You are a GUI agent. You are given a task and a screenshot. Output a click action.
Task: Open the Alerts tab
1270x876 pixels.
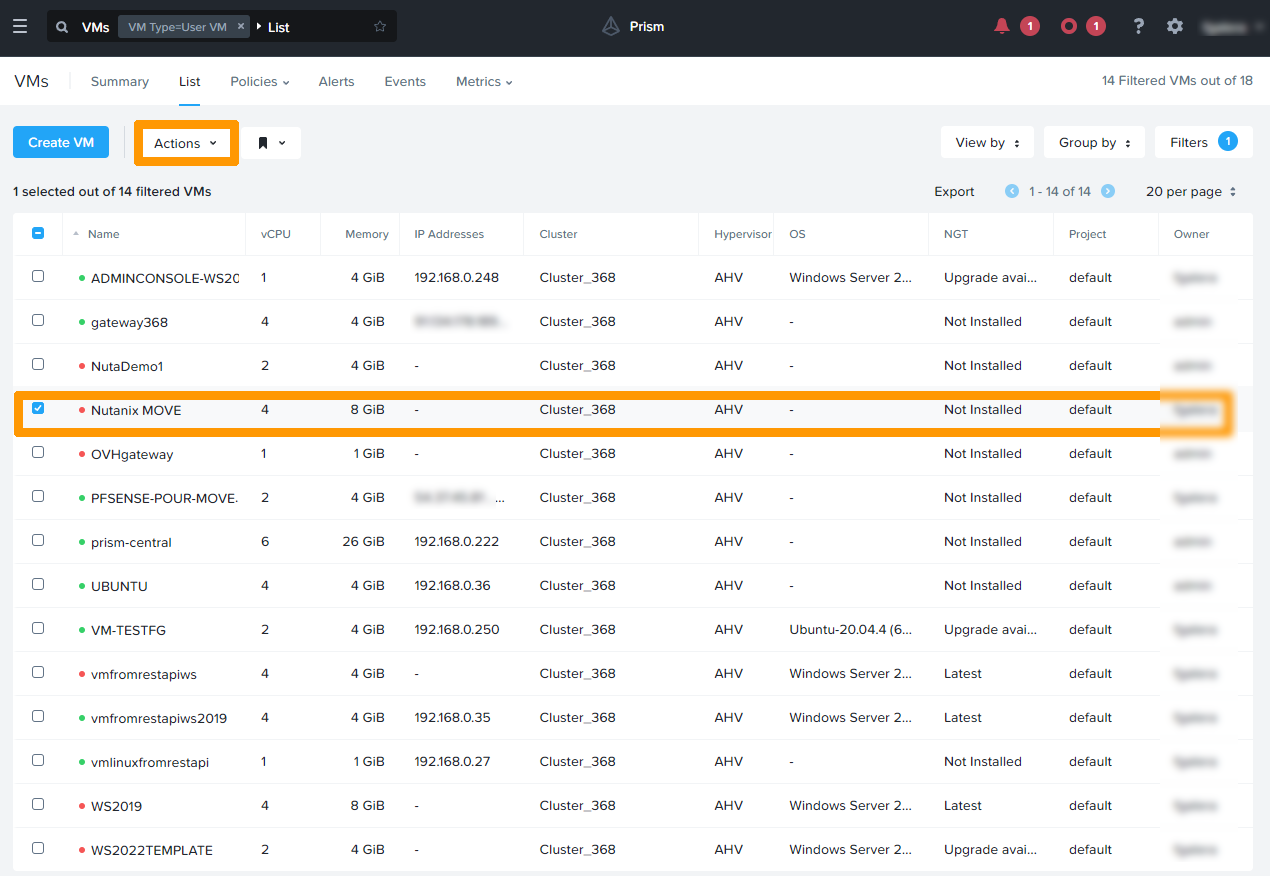tap(336, 82)
